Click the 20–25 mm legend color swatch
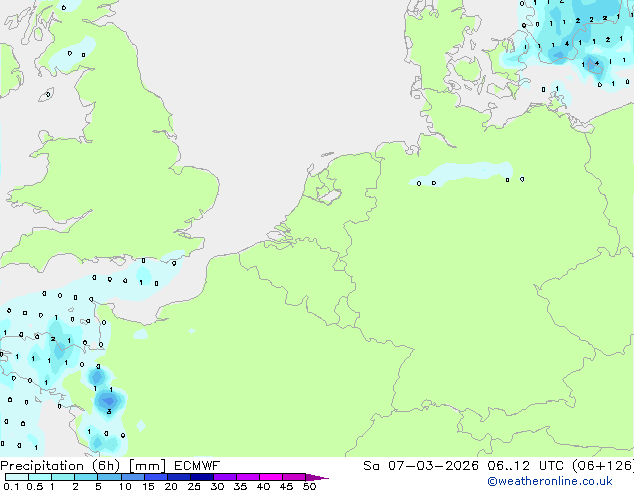This screenshot has height=490, width=634. [x=179, y=477]
